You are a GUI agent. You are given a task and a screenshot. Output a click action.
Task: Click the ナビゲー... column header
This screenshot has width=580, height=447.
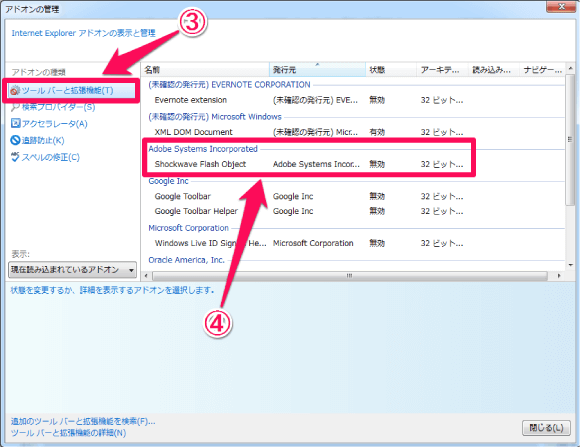pyautogui.click(x=543, y=70)
